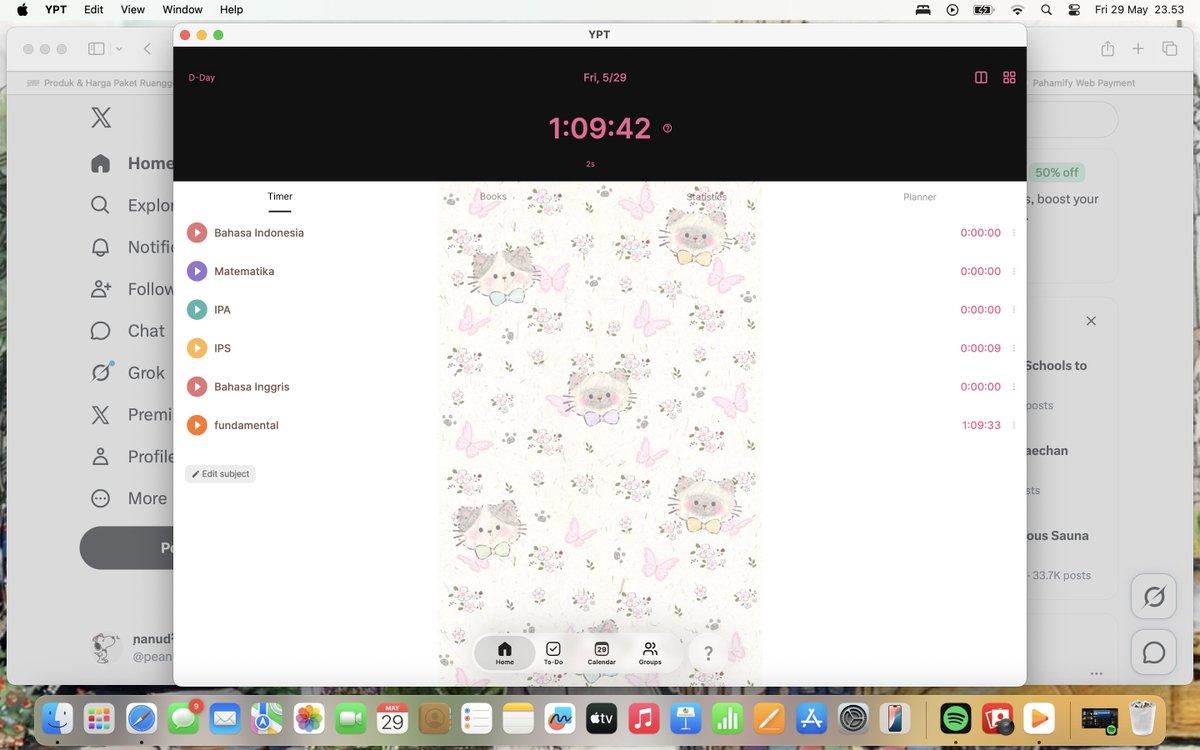Click the Wi-Fi status icon
The width and height of the screenshot is (1200, 750).
point(1017,9)
